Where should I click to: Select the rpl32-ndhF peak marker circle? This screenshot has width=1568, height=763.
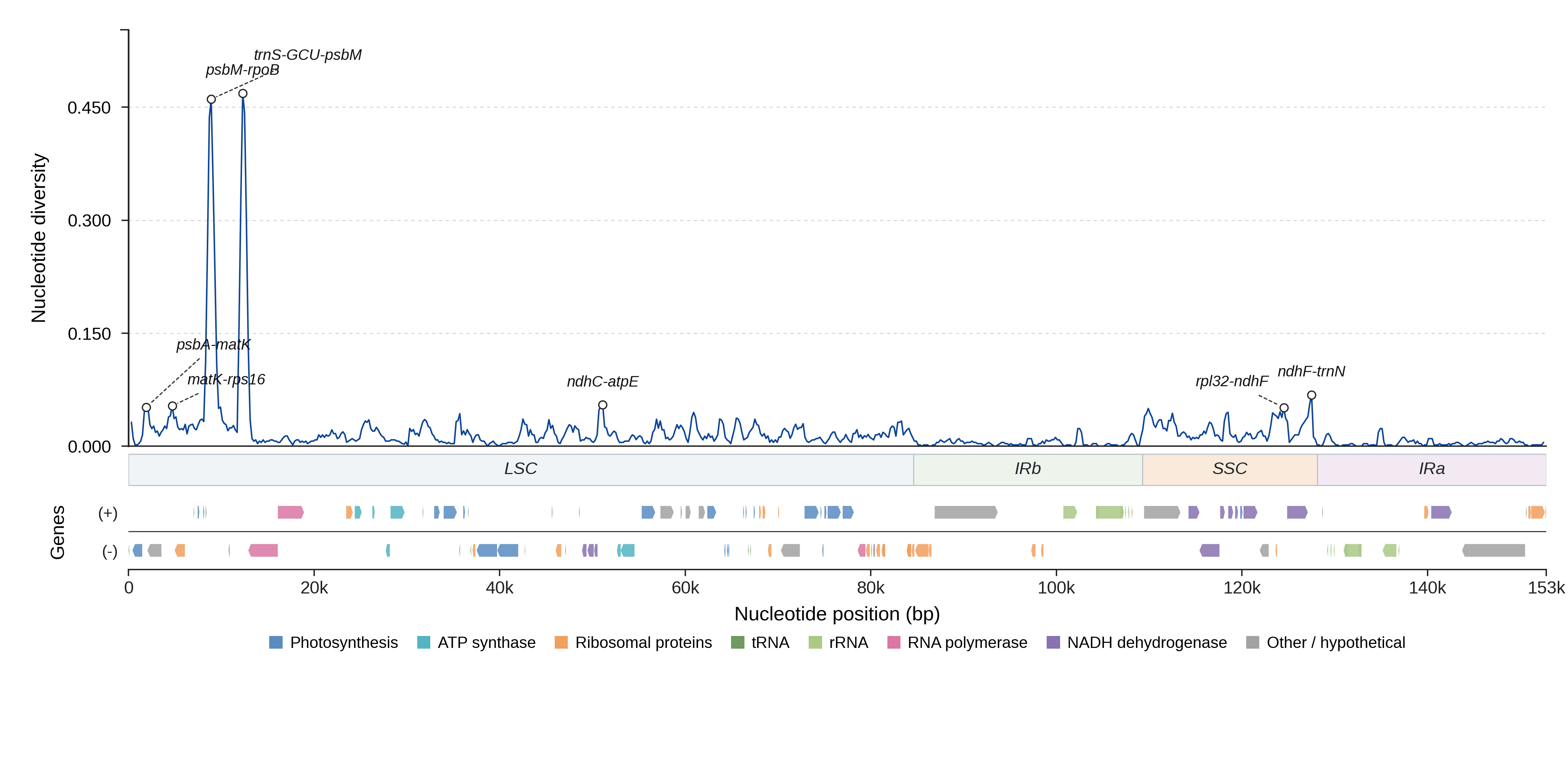[x=1284, y=408]
